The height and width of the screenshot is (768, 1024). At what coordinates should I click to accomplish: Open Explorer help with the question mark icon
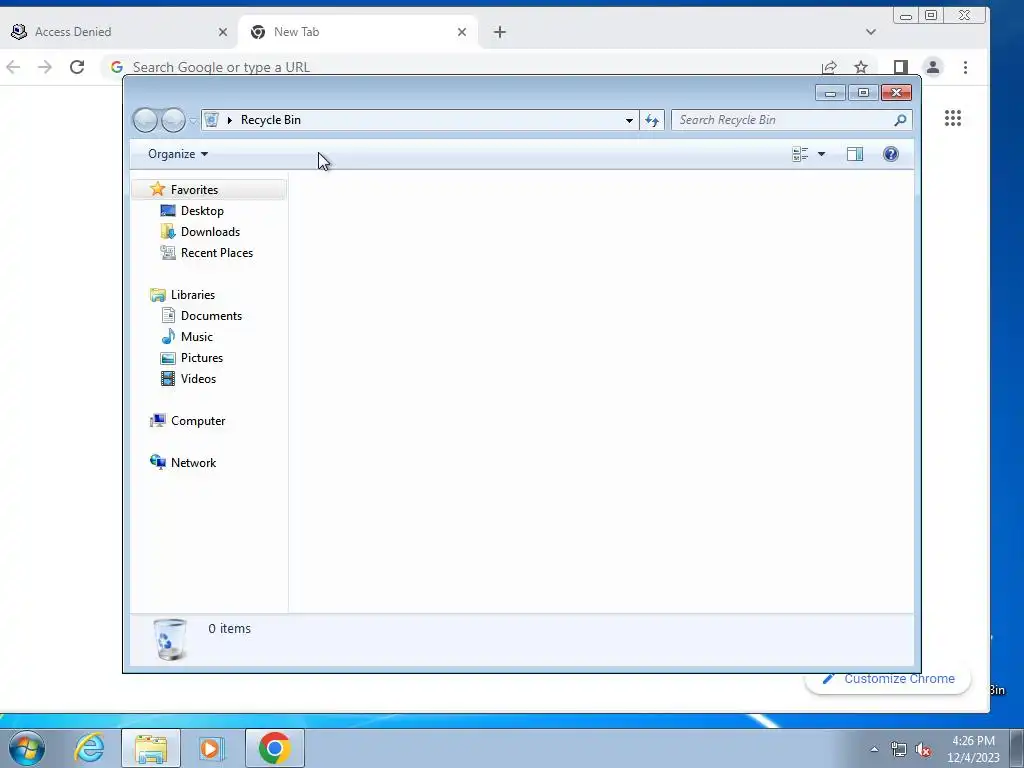pyautogui.click(x=891, y=154)
